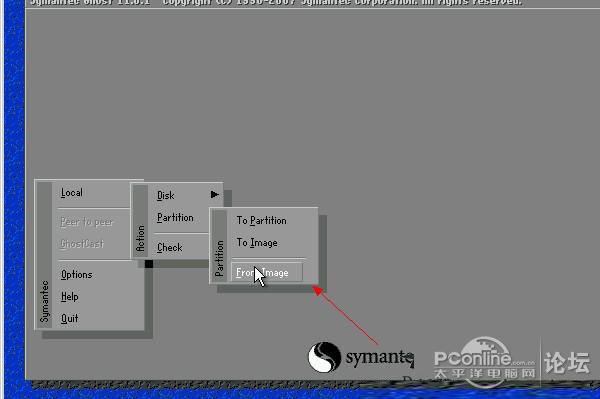Choose To Image menu entry
Screen dimensions: 600x399
point(257,243)
